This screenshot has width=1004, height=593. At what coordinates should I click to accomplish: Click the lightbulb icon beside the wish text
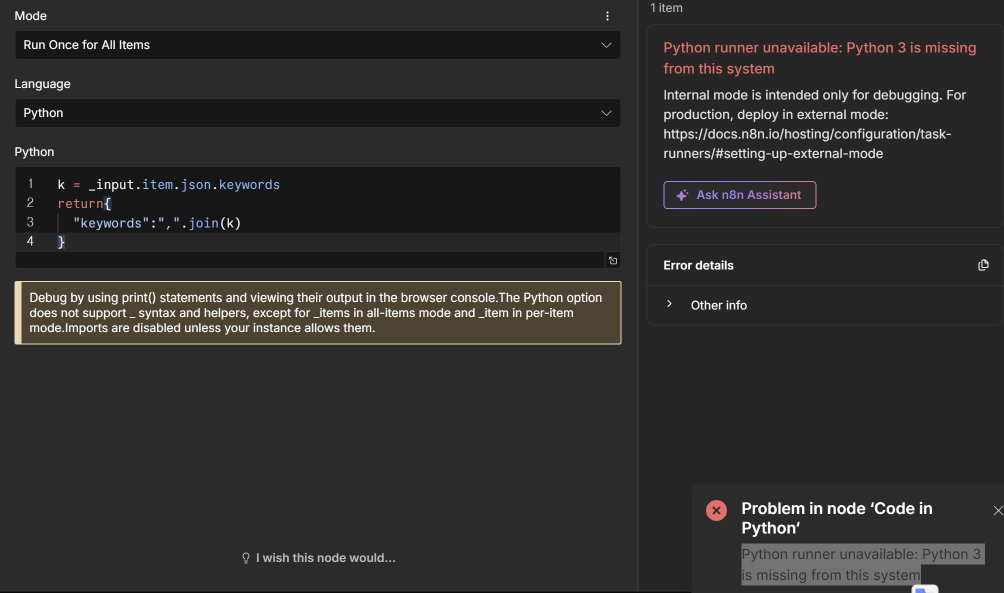(x=246, y=558)
